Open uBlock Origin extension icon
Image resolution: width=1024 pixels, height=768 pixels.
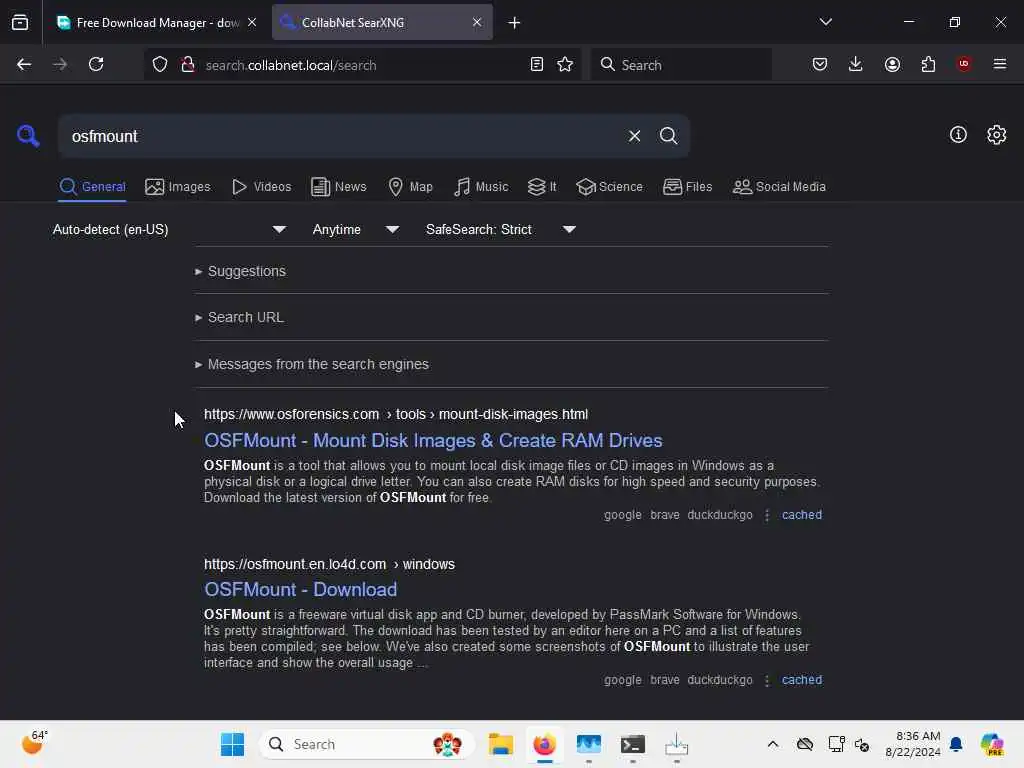963,64
